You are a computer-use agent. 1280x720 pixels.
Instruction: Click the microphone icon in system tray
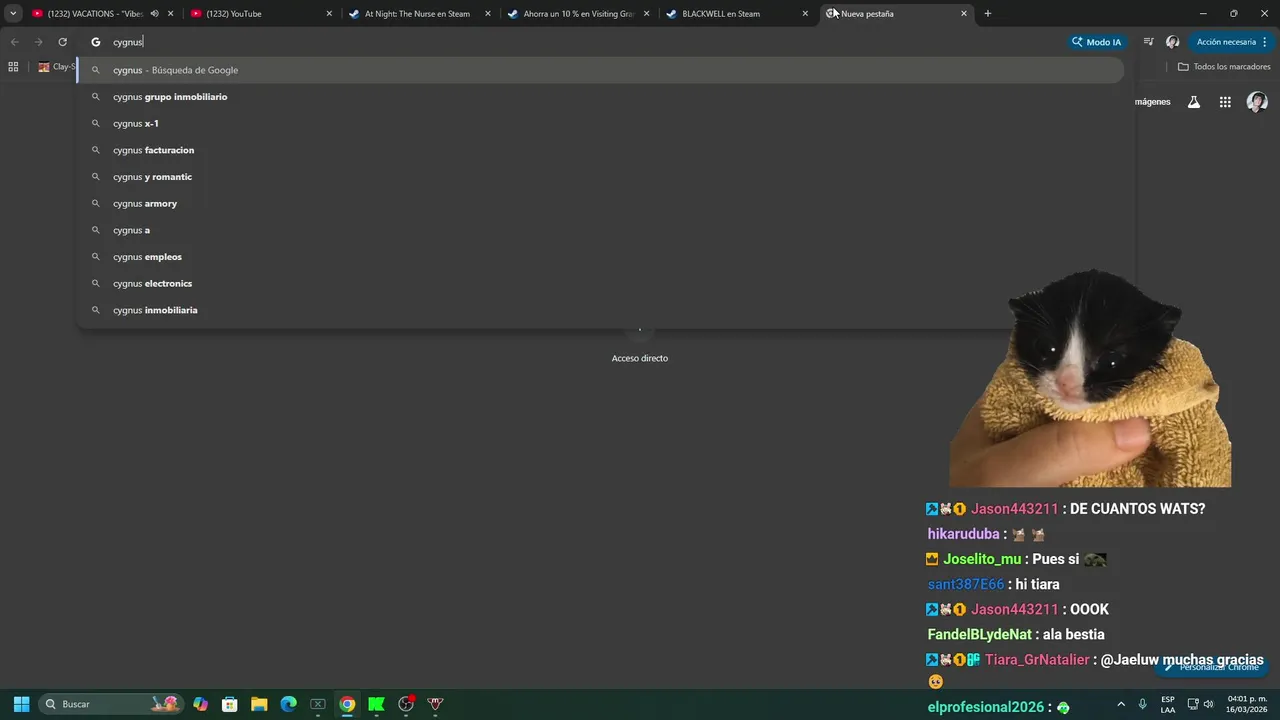pos(1142,704)
